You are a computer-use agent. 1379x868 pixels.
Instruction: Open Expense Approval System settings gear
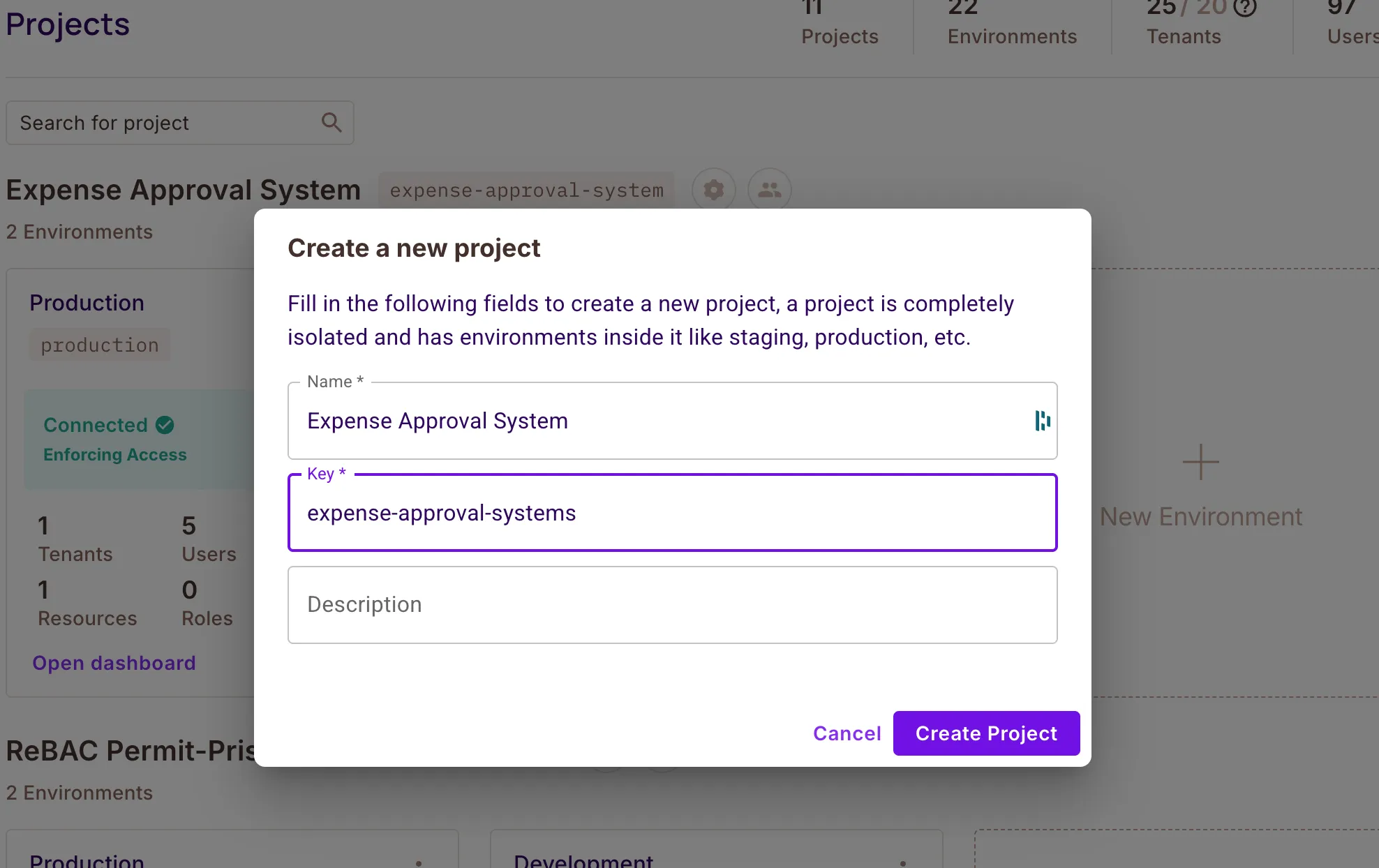pos(713,190)
